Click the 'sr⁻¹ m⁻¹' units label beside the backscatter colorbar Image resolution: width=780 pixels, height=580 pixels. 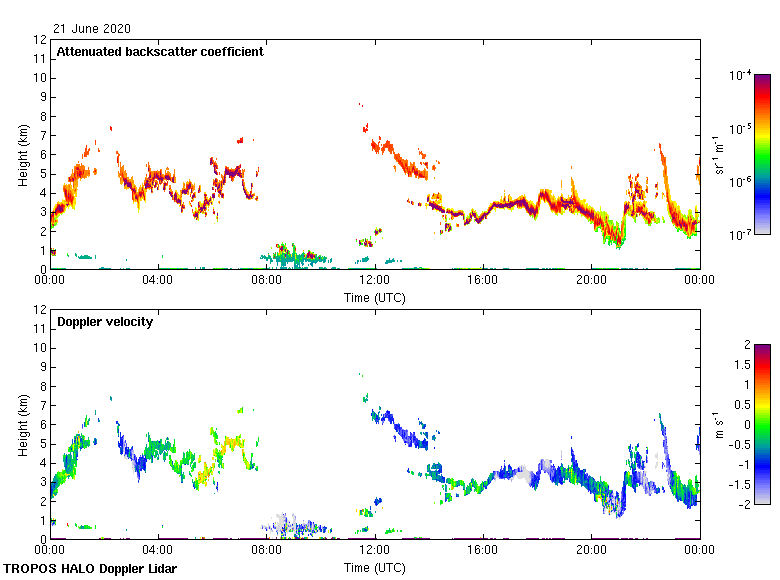click(720, 155)
